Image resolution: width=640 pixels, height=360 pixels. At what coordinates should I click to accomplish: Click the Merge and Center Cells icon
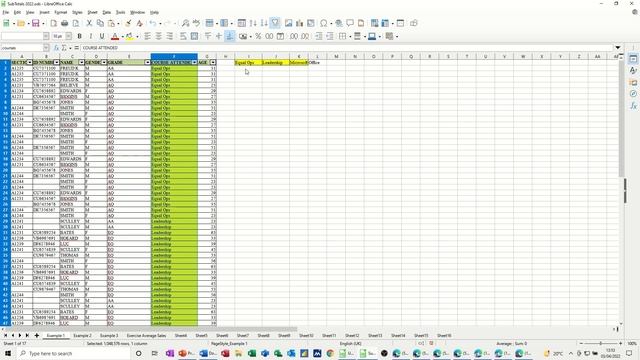pos(194,36)
